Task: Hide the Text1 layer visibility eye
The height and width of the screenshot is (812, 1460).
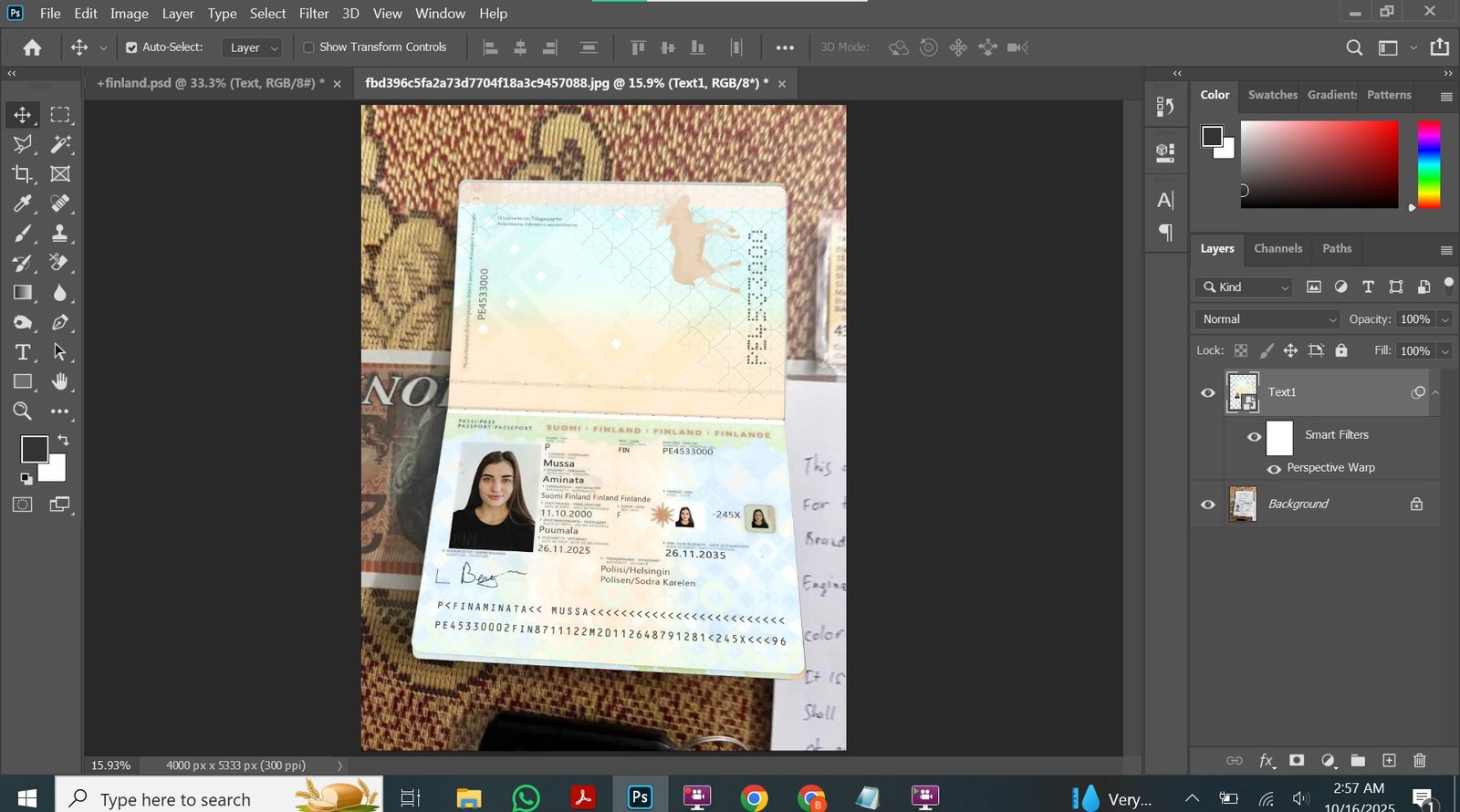Action: pos(1208,392)
